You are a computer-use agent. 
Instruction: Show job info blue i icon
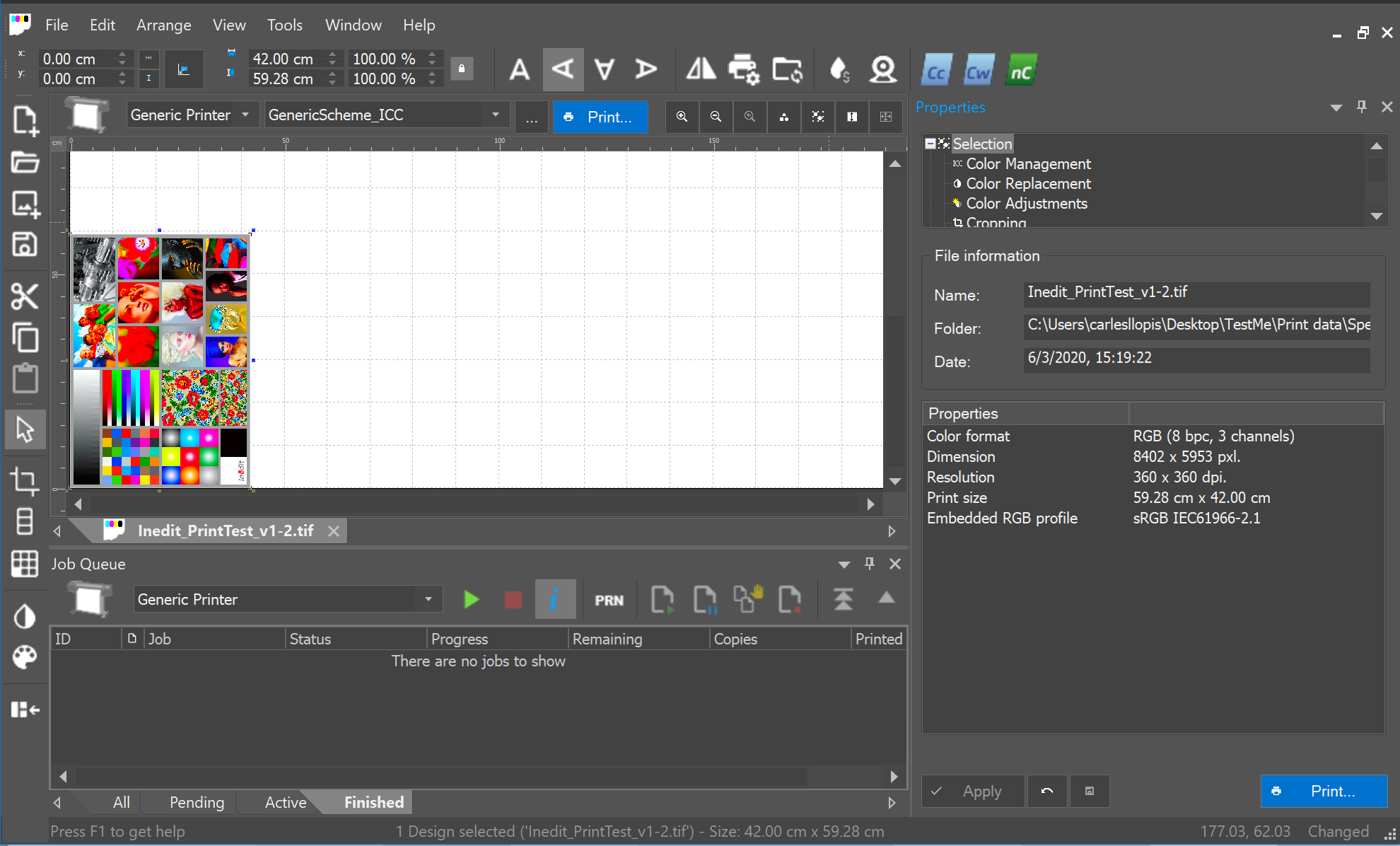555,600
